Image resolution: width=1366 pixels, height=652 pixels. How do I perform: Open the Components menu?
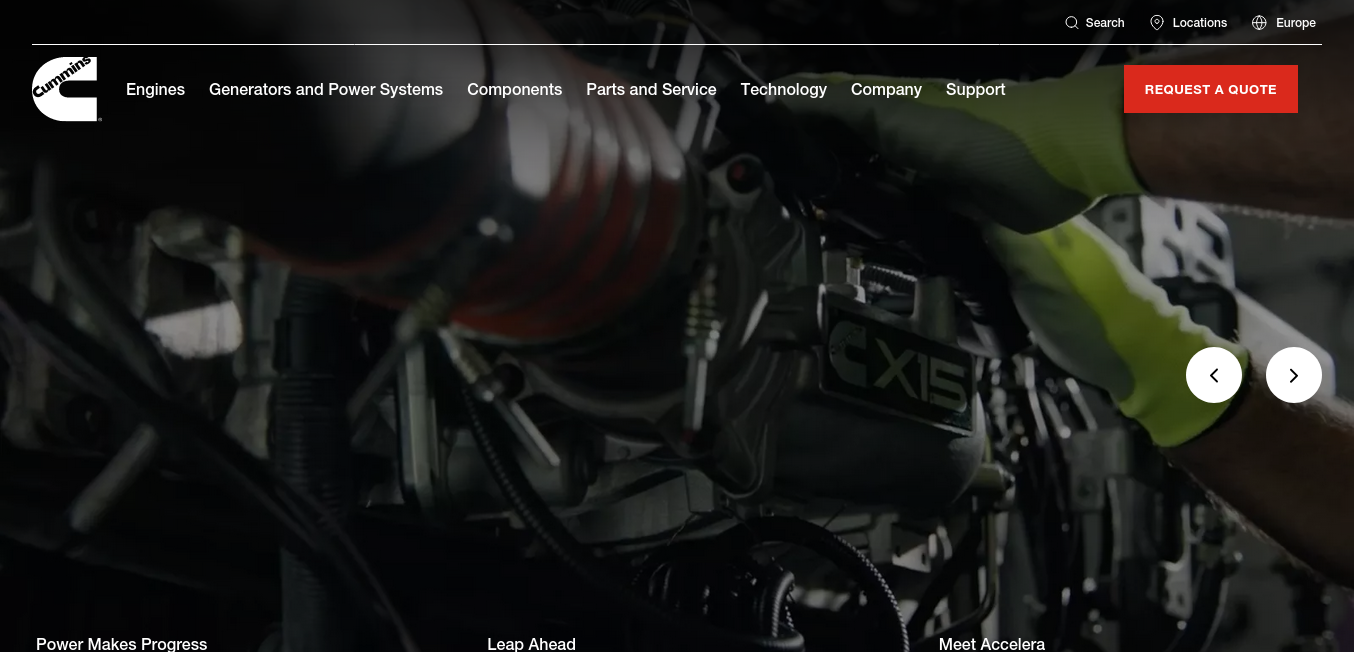tap(515, 89)
